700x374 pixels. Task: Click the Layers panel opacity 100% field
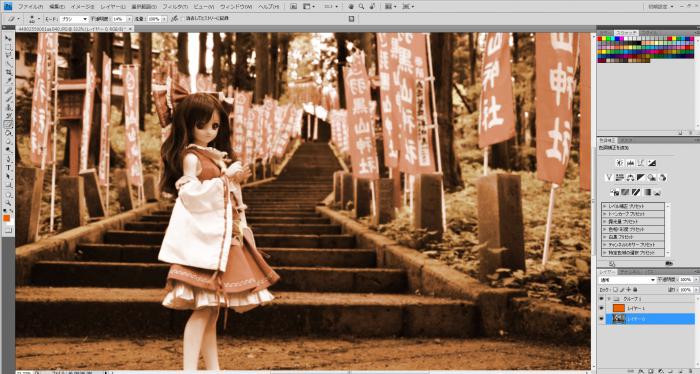(x=685, y=279)
